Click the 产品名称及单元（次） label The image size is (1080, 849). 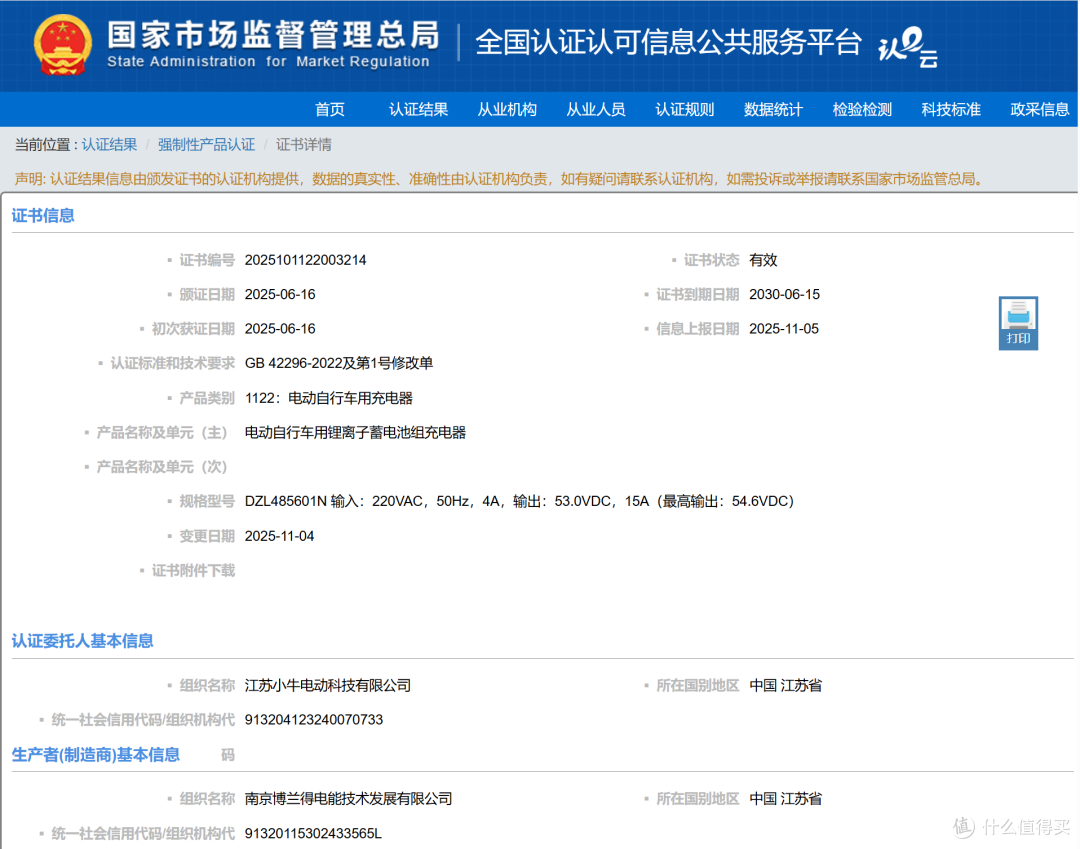click(x=162, y=467)
